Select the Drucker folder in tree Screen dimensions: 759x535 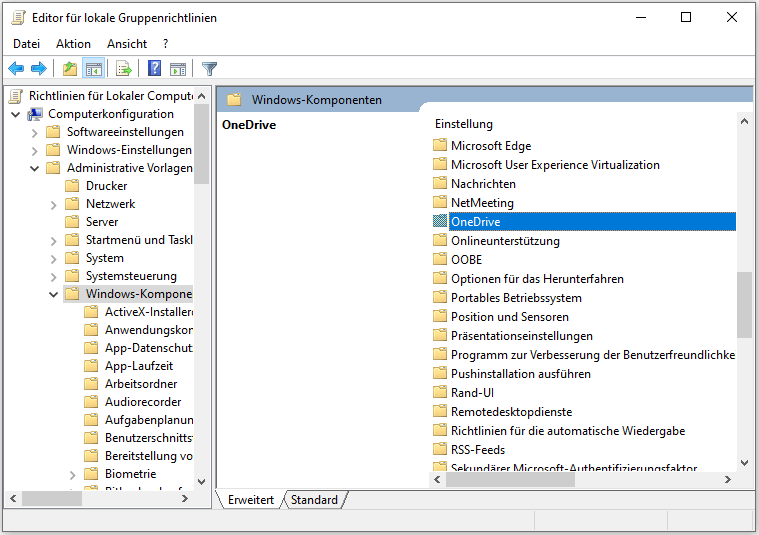point(106,186)
